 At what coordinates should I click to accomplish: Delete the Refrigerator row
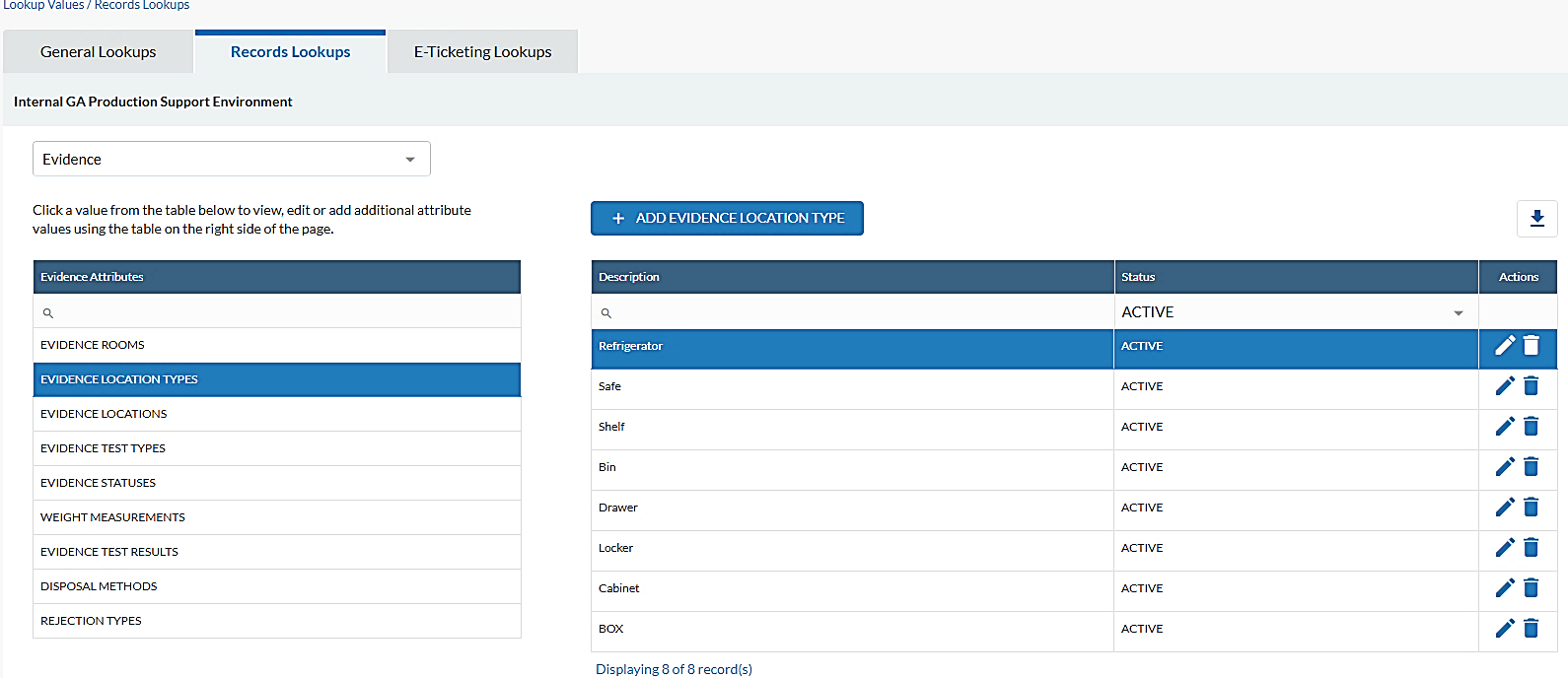pyautogui.click(x=1532, y=345)
